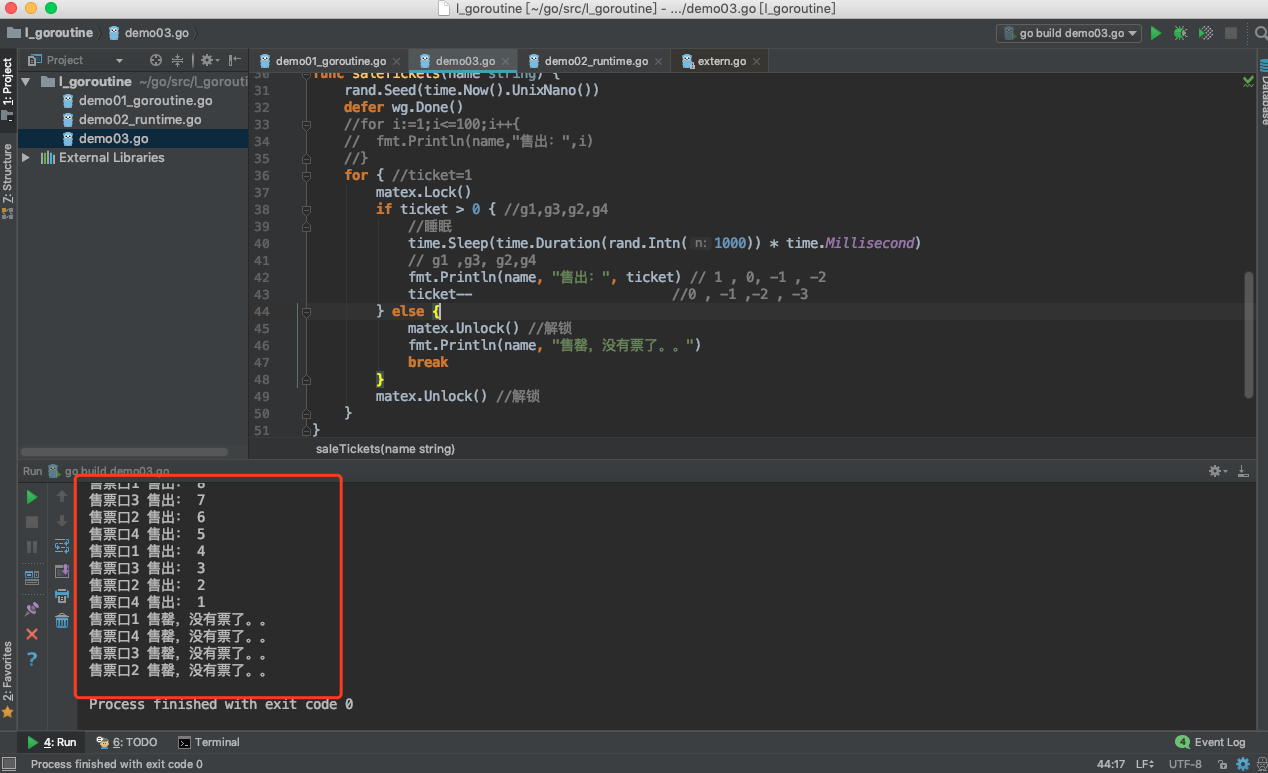Screen dimensions: 1268x773
Task: Click the print icon in Run panel
Action: click(62, 596)
